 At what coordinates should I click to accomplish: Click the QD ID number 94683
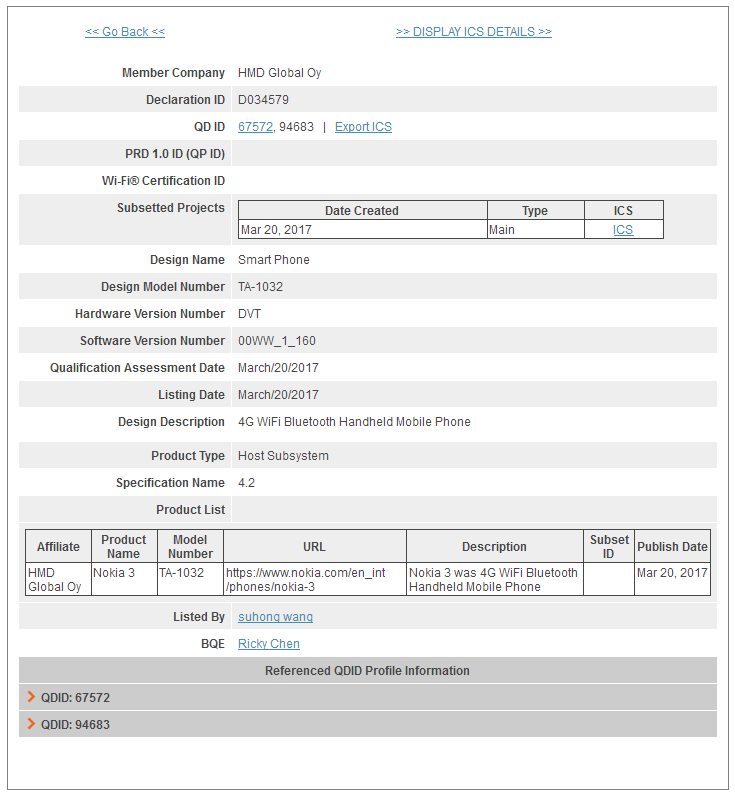coord(297,127)
